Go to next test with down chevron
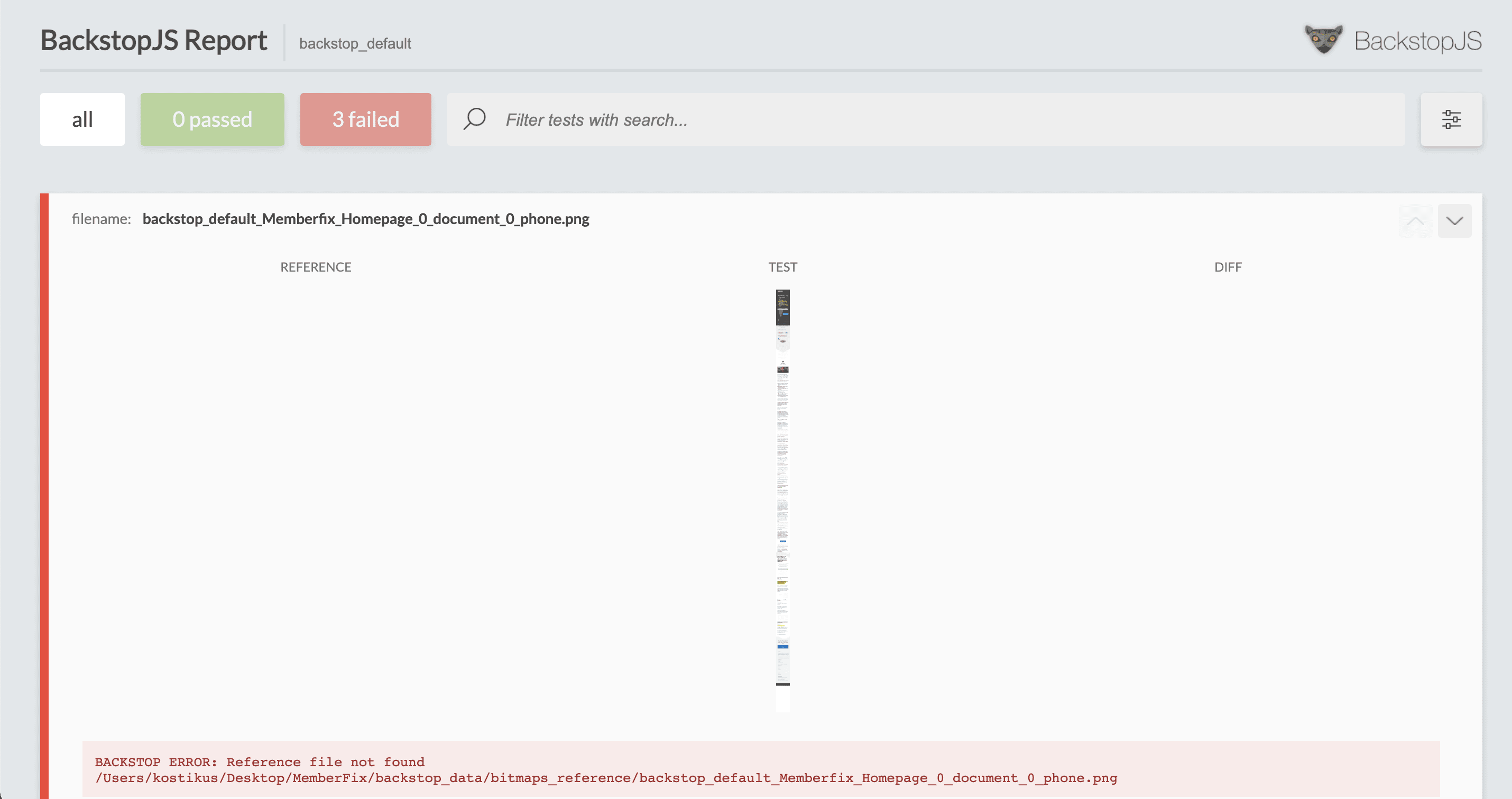 point(1454,220)
